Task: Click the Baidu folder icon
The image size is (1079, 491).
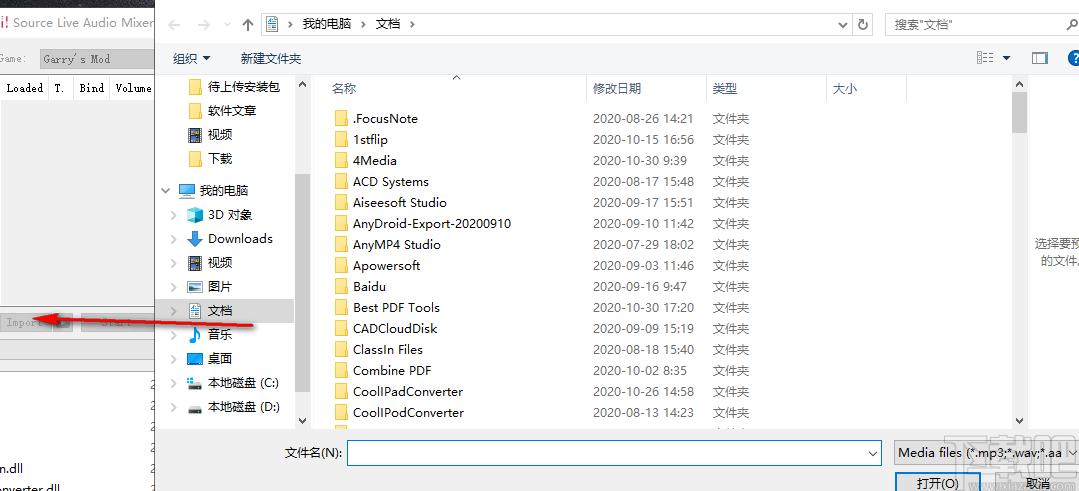Action: tap(341, 286)
